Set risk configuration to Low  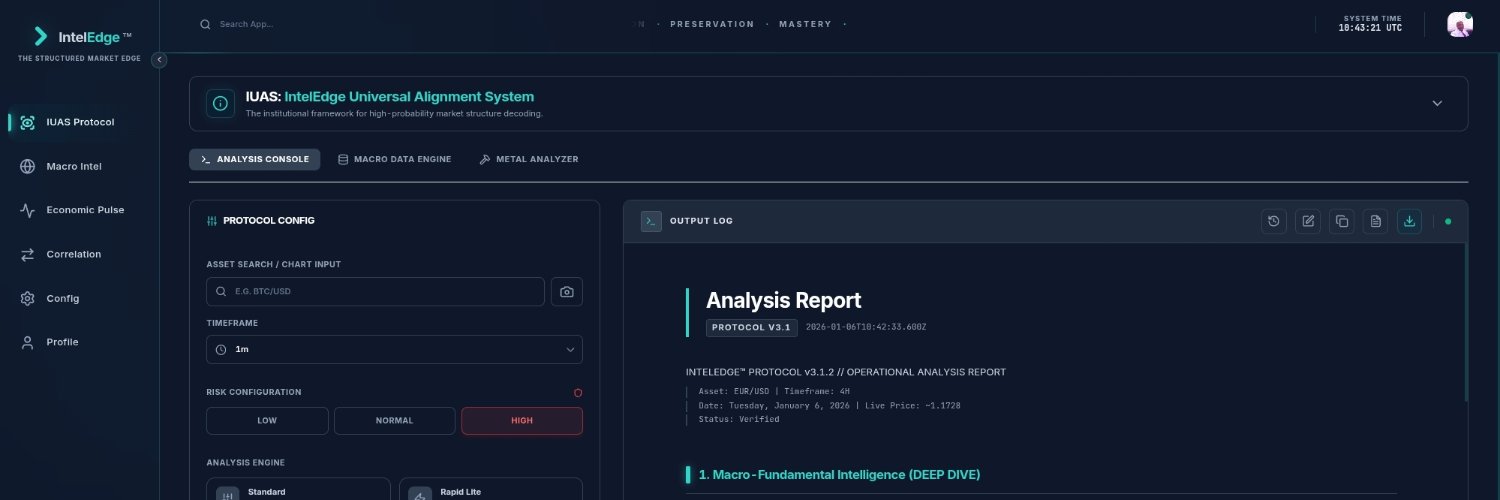click(267, 421)
